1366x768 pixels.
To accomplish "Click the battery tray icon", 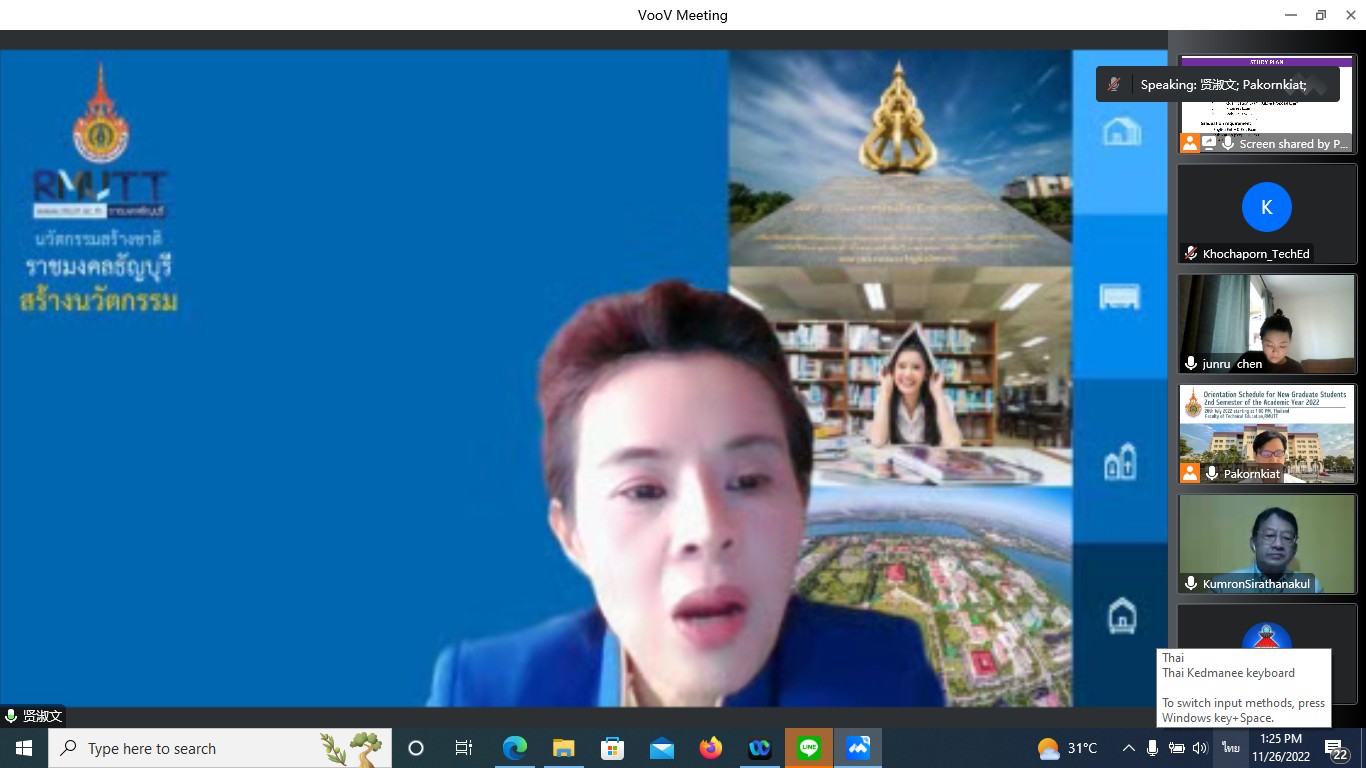I will coord(1176,748).
